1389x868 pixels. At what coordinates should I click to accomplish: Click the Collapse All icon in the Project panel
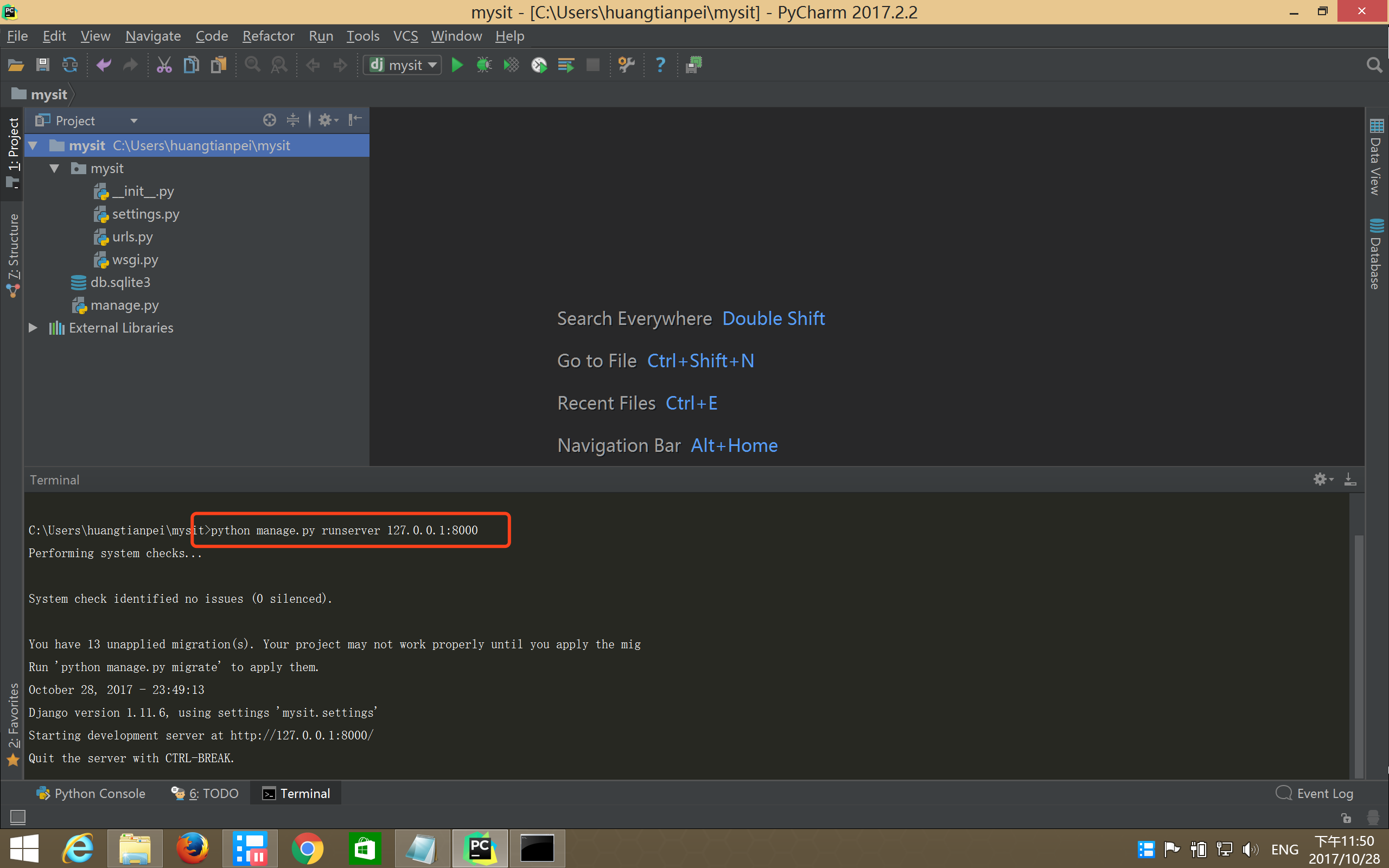(293, 120)
